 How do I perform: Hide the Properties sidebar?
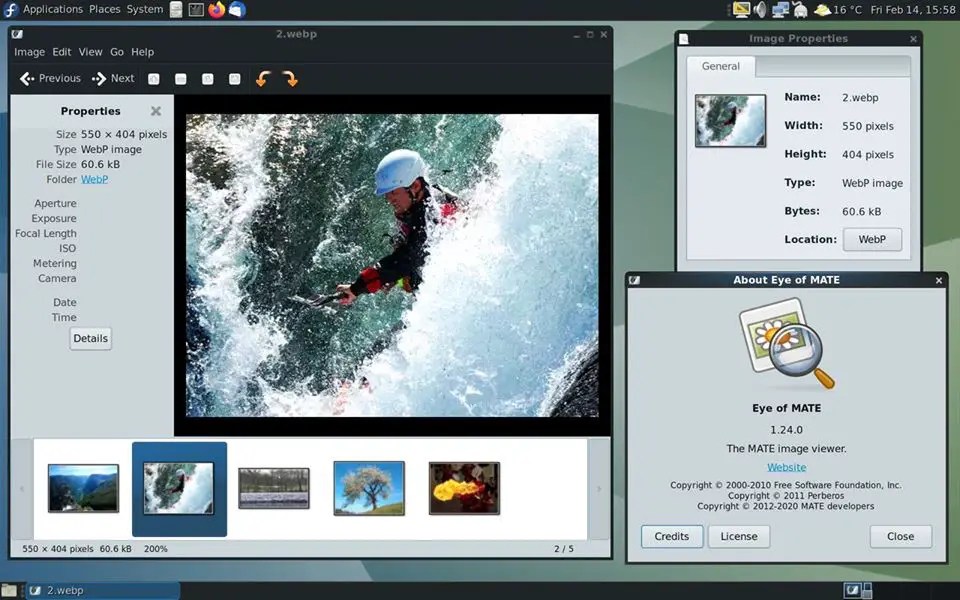point(155,111)
